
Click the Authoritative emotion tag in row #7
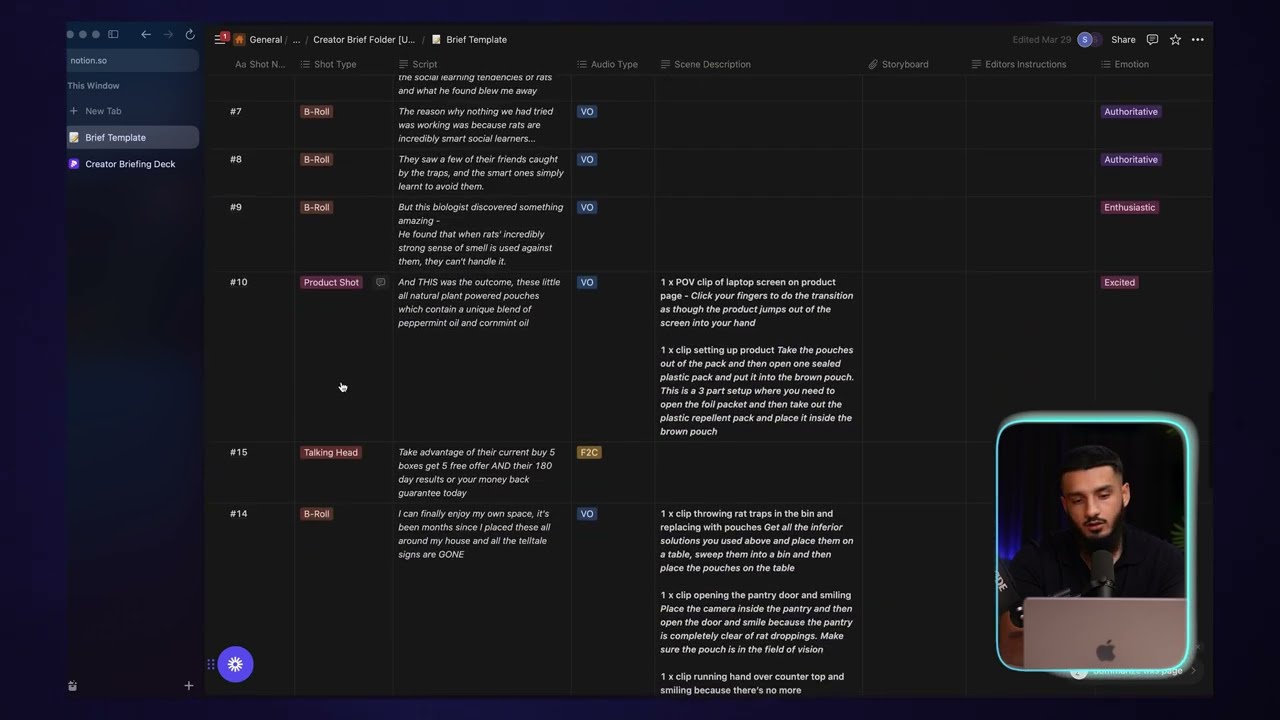click(1131, 112)
